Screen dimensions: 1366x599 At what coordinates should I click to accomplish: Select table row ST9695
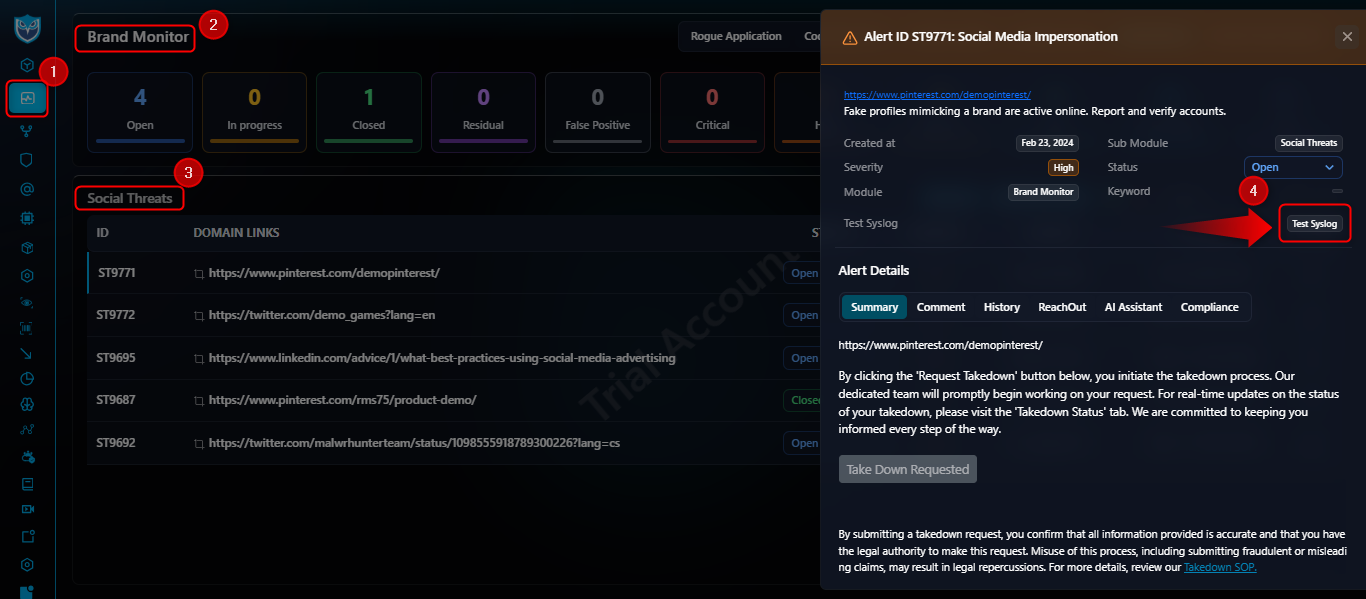point(453,358)
